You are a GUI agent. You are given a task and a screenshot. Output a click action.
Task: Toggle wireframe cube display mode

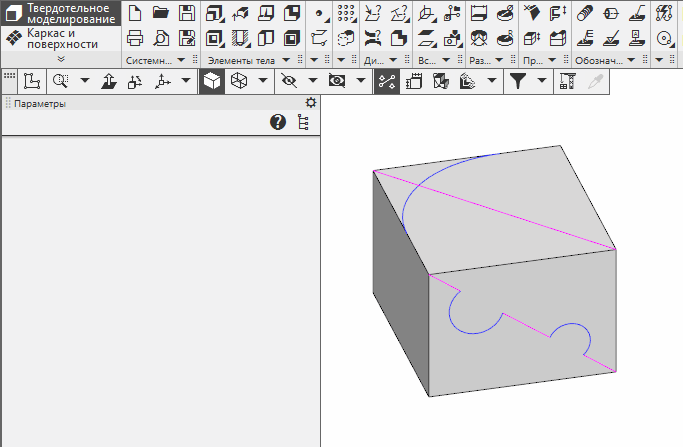(x=238, y=82)
